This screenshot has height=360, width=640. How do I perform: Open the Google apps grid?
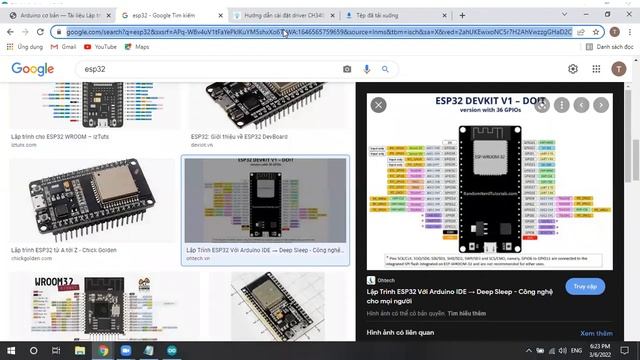pyautogui.click(x=596, y=69)
